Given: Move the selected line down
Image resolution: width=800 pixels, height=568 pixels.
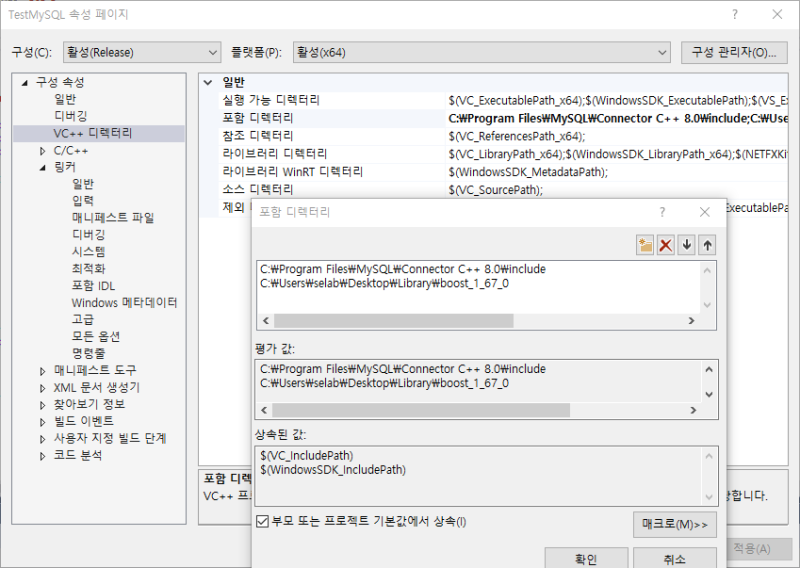Looking at the screenshot, I should pyautogui.click(x=687, y=245).
